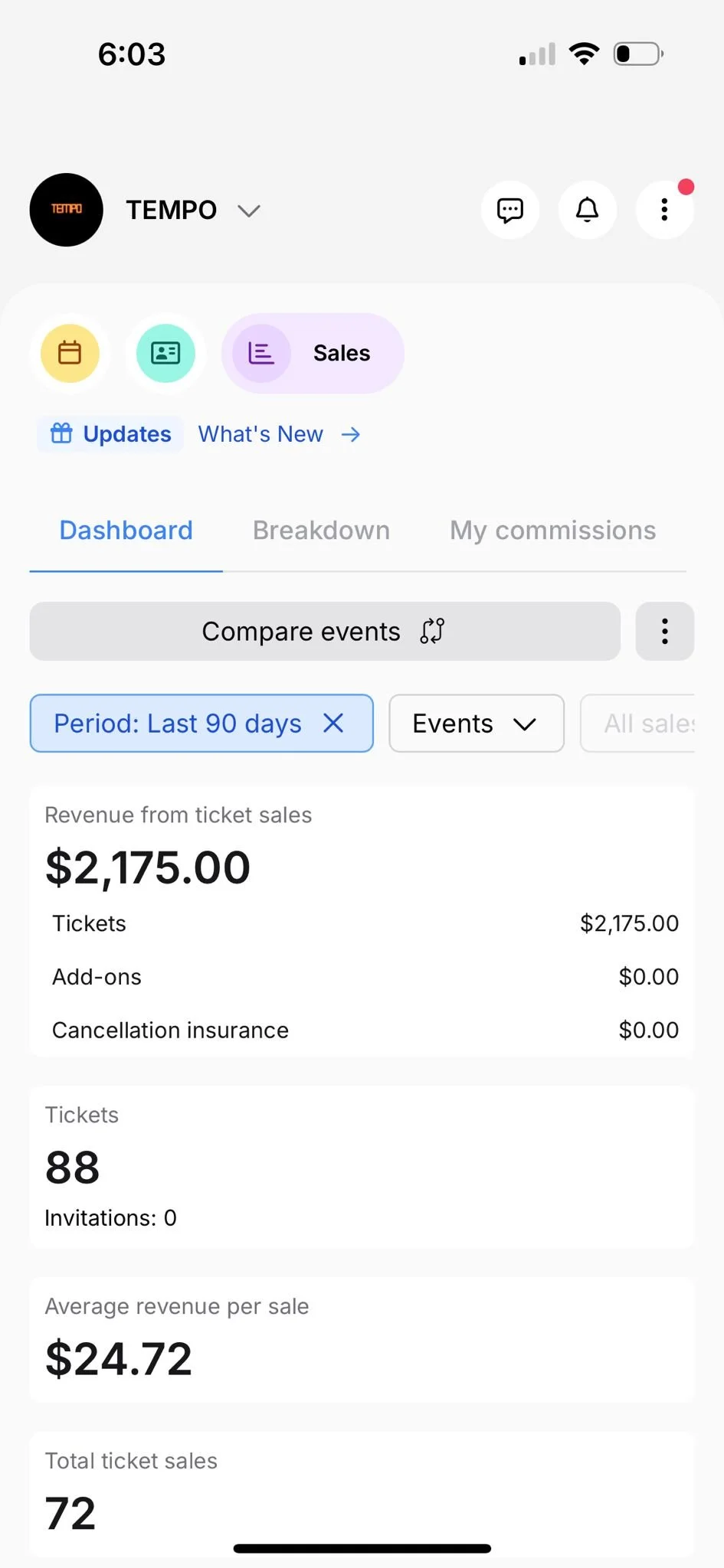Clear the Period: Last 90 days filter

[x=333, y=724]
